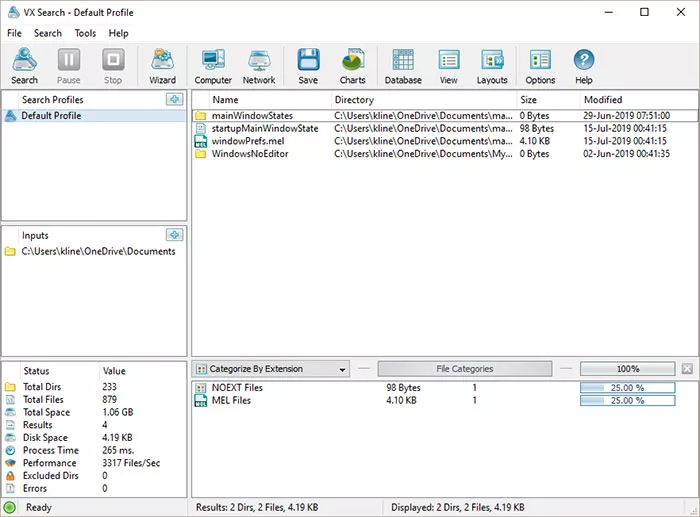Click the Total Space status row
Image resolution: width=700 pixels, height=517 pixels.
(94, 412)
